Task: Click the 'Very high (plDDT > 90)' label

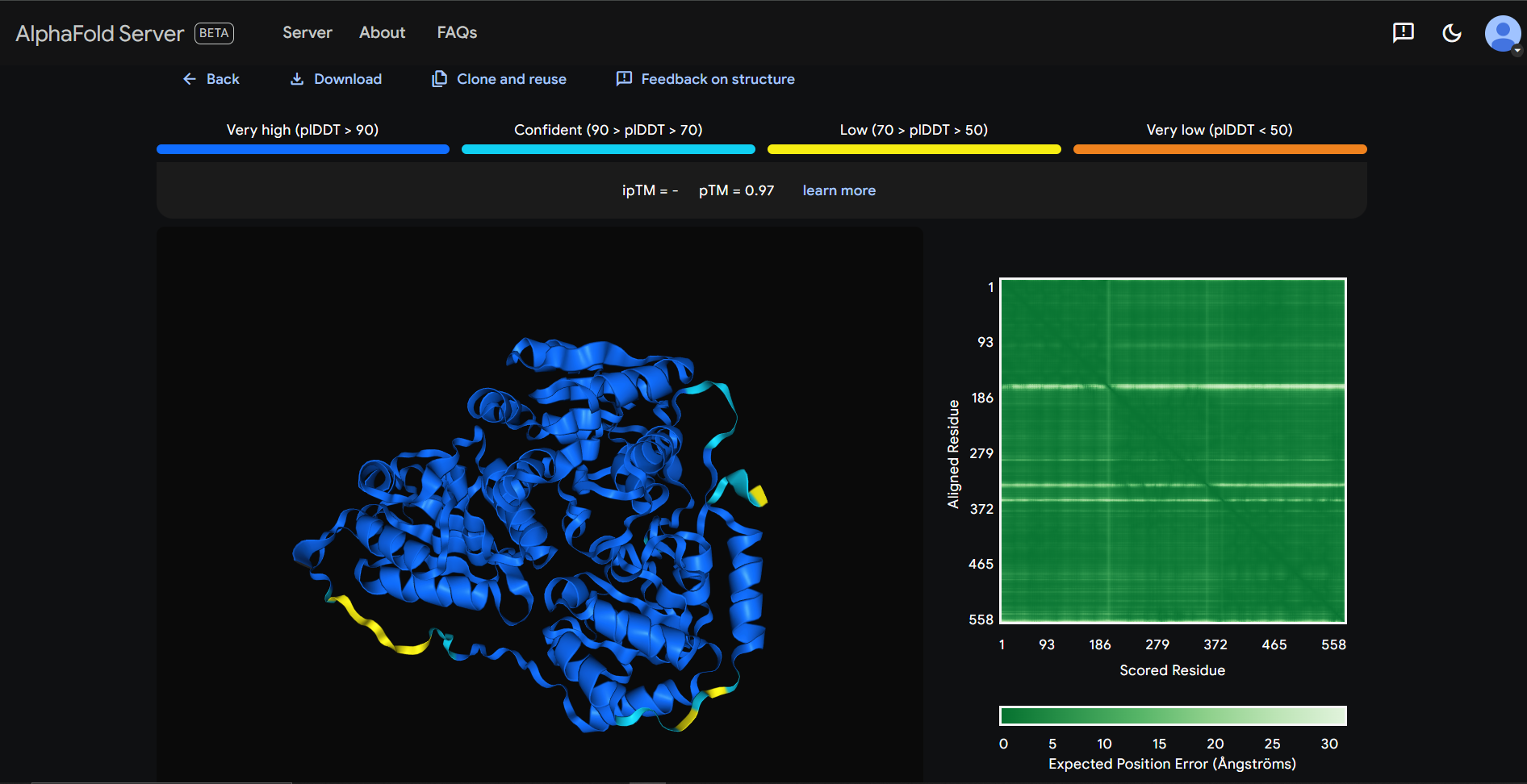Action: pos(303,130)
